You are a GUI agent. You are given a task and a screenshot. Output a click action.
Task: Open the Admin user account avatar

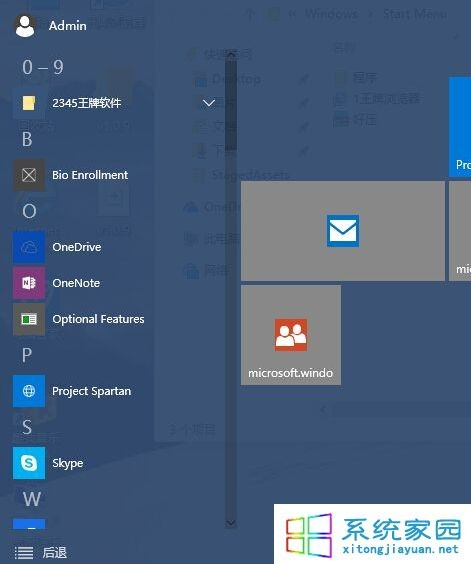pos(25,26)
